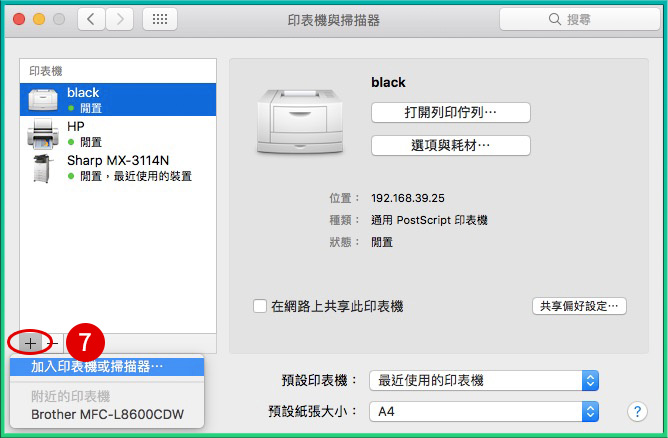
Task: Show all preferences grid icon
Action: pyautogui.click(x=160, y=19)
